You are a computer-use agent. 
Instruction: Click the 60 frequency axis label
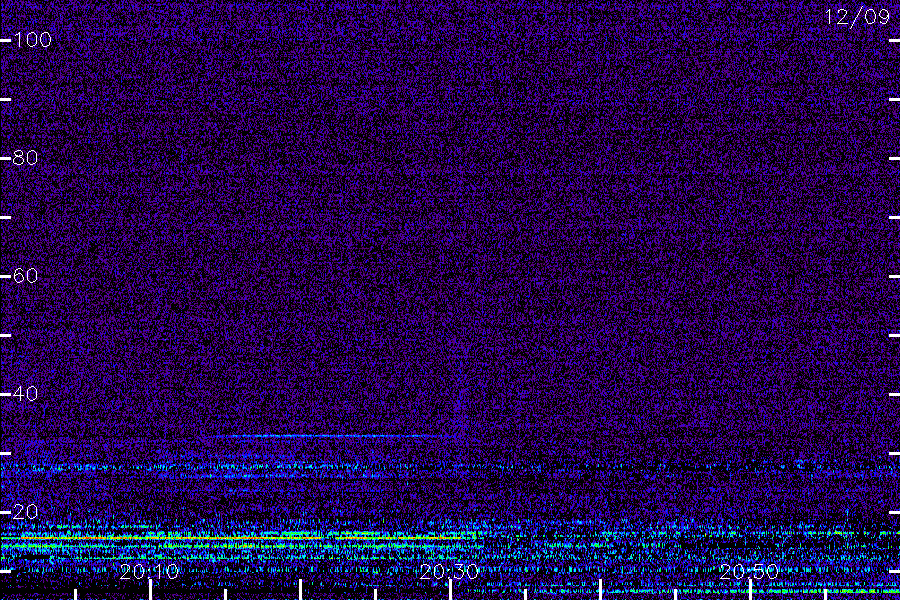(25, 276)
